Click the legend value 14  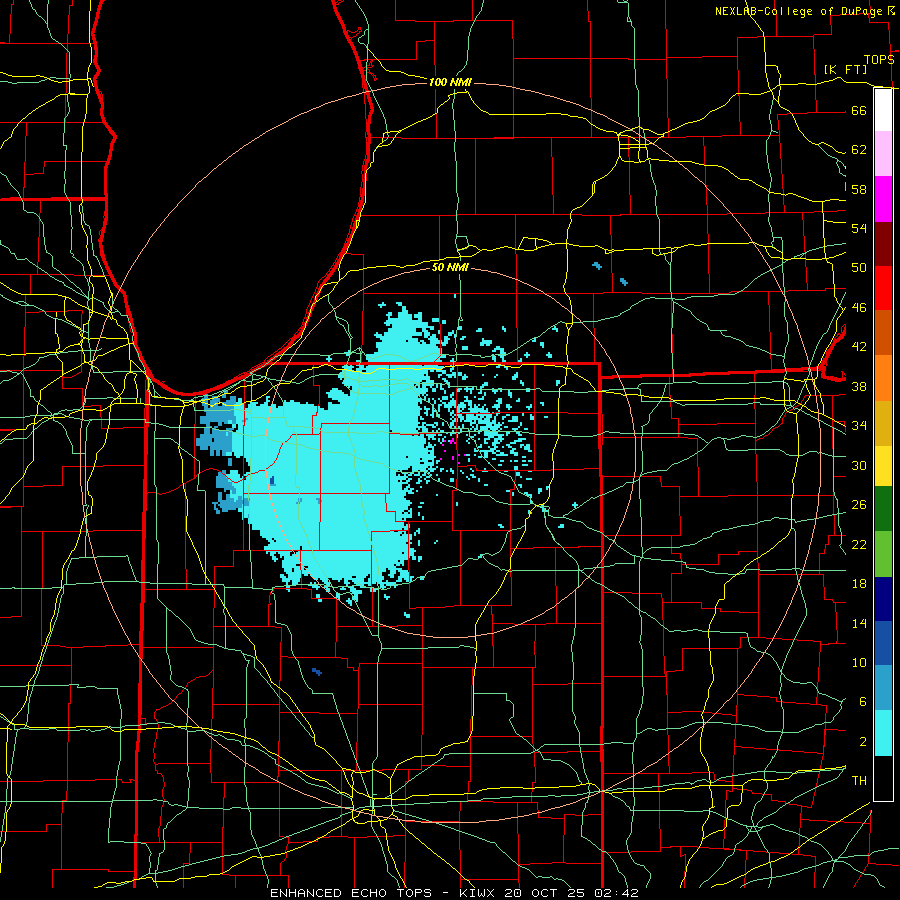click(x=859, y=623)
